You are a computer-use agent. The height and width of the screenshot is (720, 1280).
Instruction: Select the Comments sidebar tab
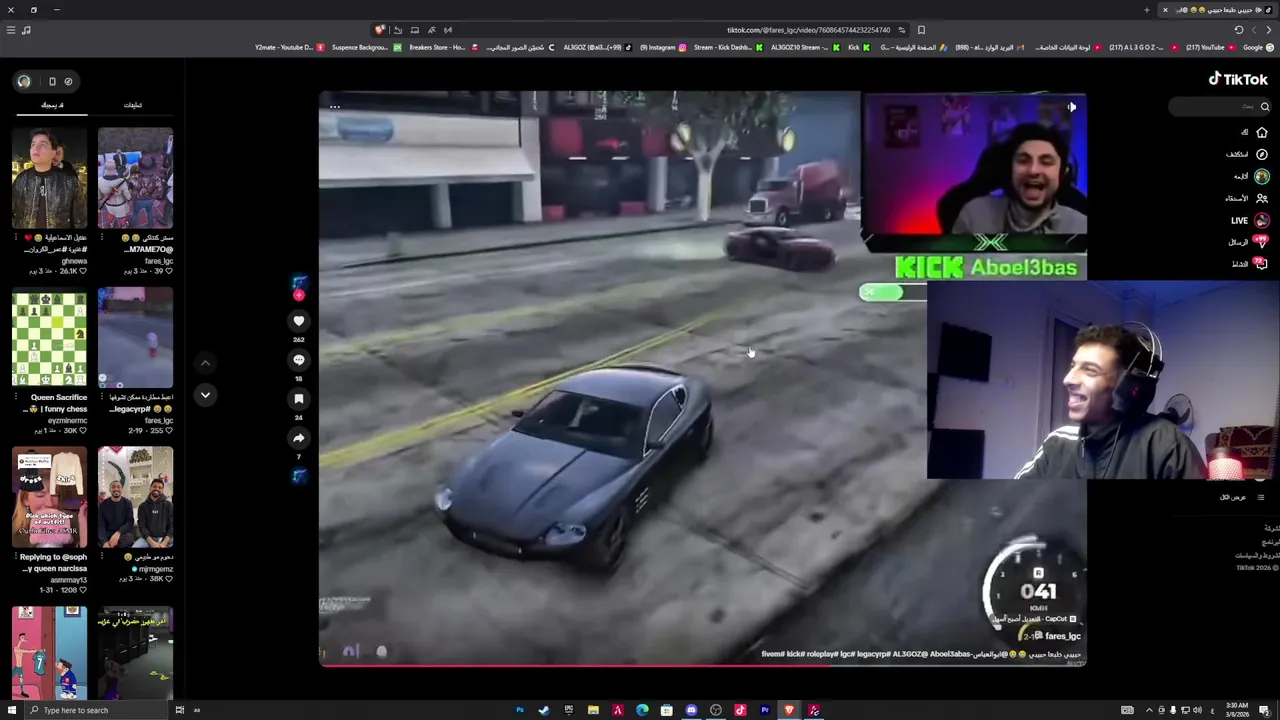133,105
